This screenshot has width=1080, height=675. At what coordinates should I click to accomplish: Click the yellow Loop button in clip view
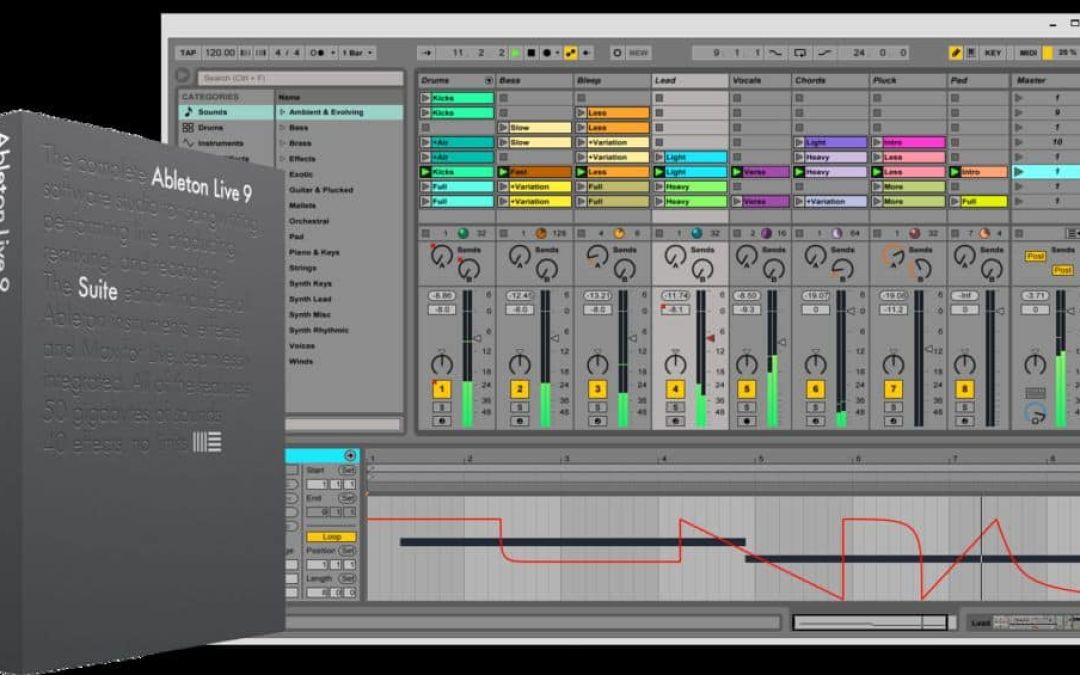(331, 537)
